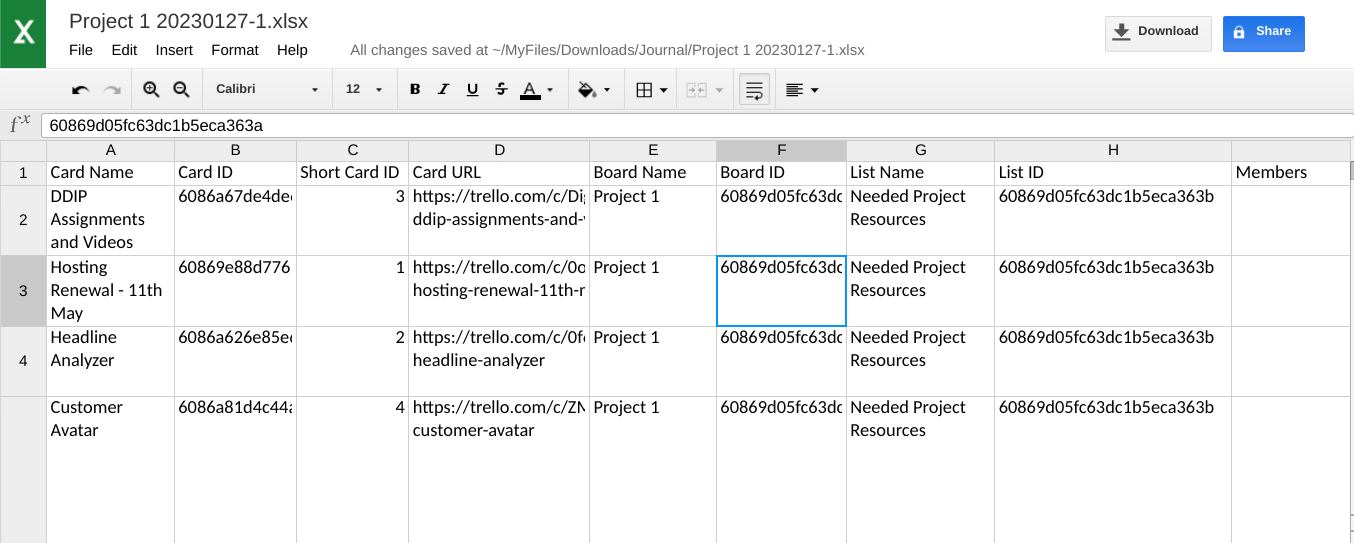
Task: Click the borders grid icon
Action: (x=645, y=89)
